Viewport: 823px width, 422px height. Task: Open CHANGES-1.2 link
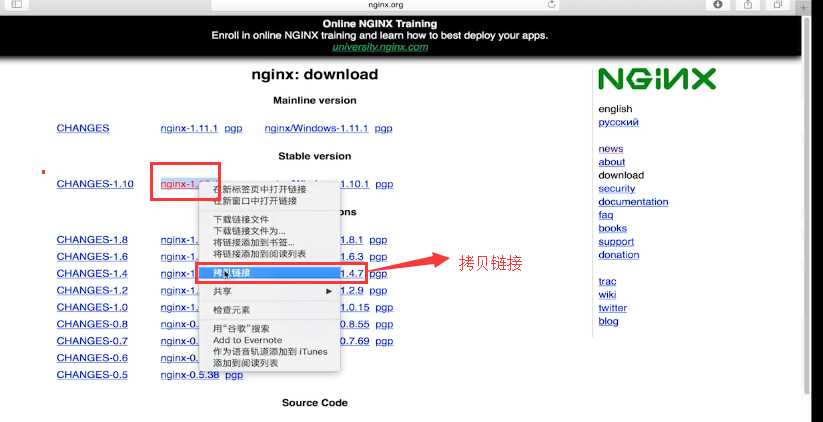(x=92, y=290)
